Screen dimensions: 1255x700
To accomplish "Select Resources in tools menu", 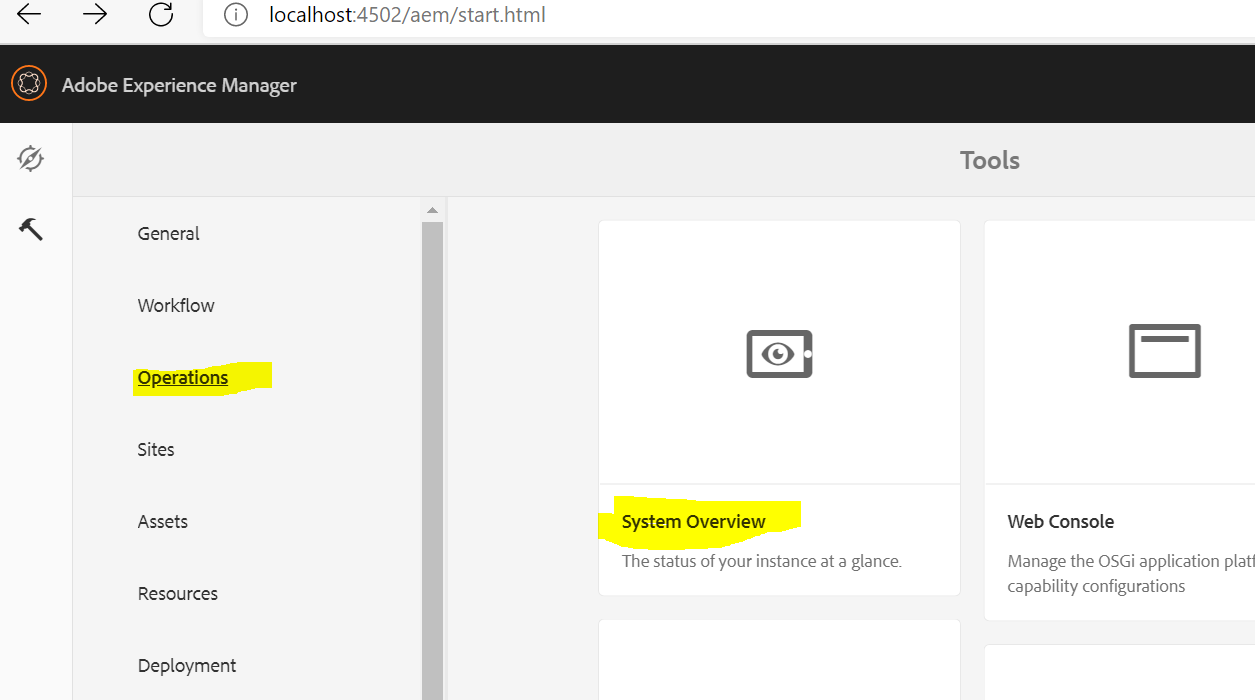I will point(178,593).
